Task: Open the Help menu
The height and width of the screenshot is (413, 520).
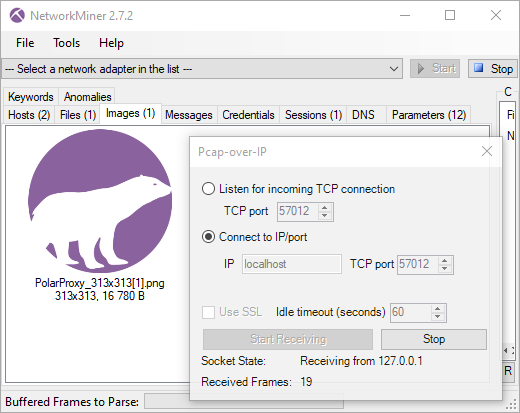Action: click(x=111, y=43)
